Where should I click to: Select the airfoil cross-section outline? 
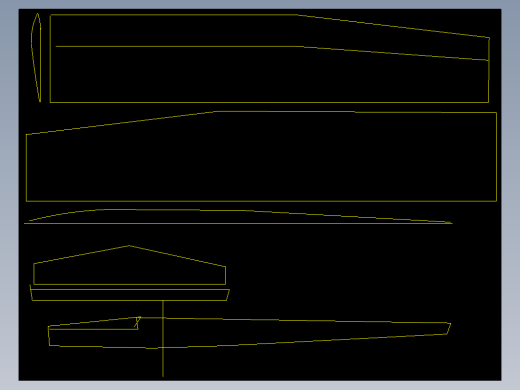click(36, 58)
